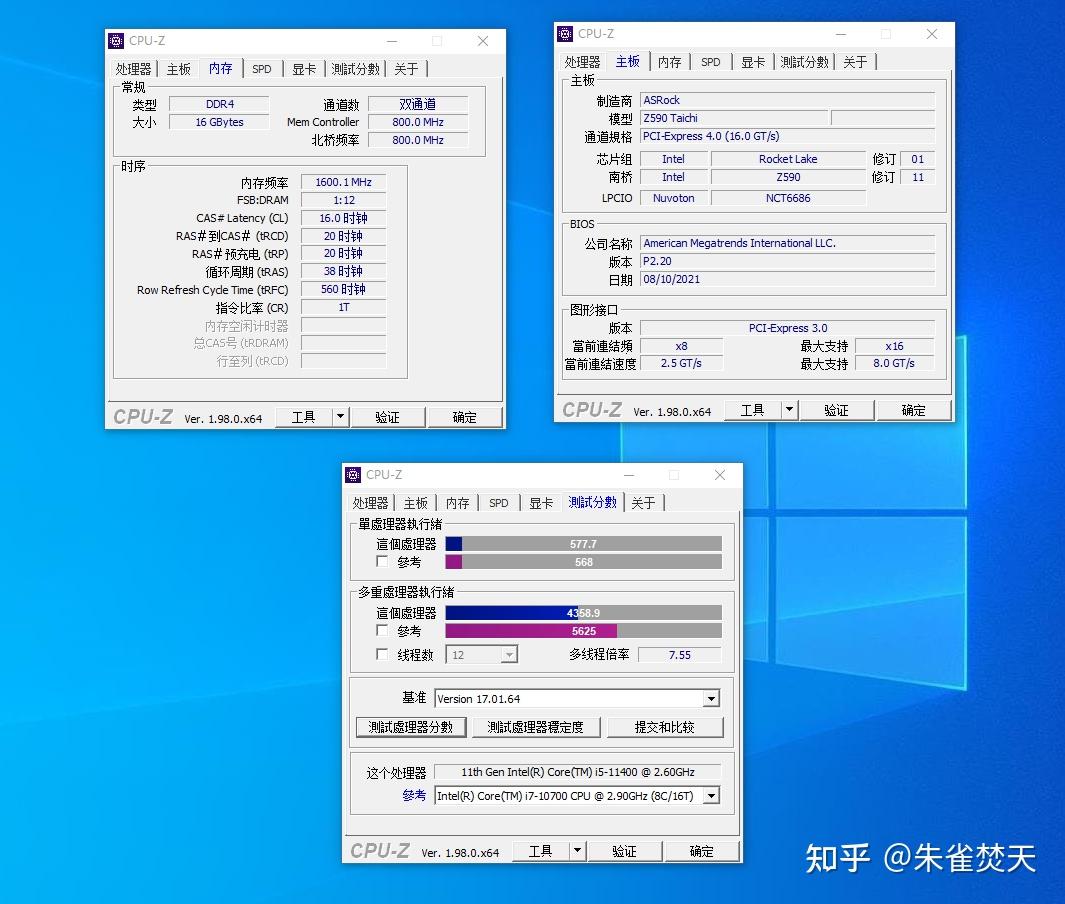Click multi thread reference bar 5625
Viewport: 1065px width, 904px height.
tap(583, 630)
